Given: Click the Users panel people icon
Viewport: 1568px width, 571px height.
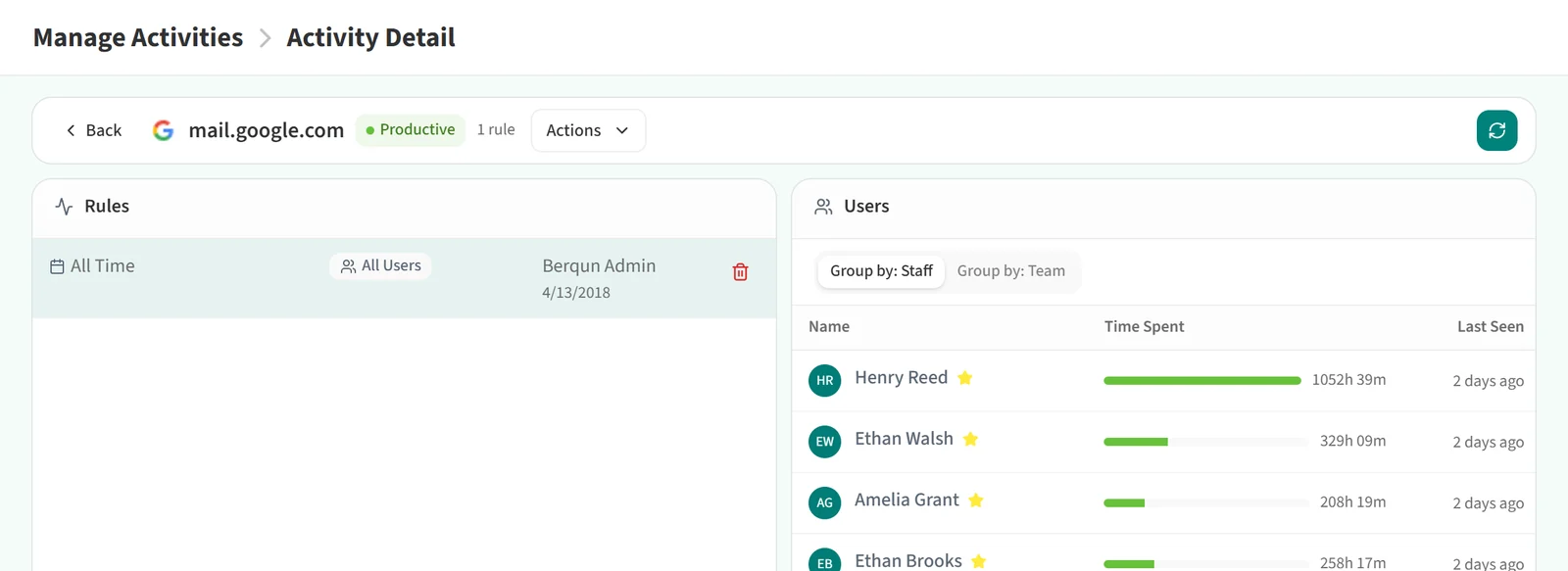Looking at the screenshot, I should pyautogui.click(x=823, y=207).
